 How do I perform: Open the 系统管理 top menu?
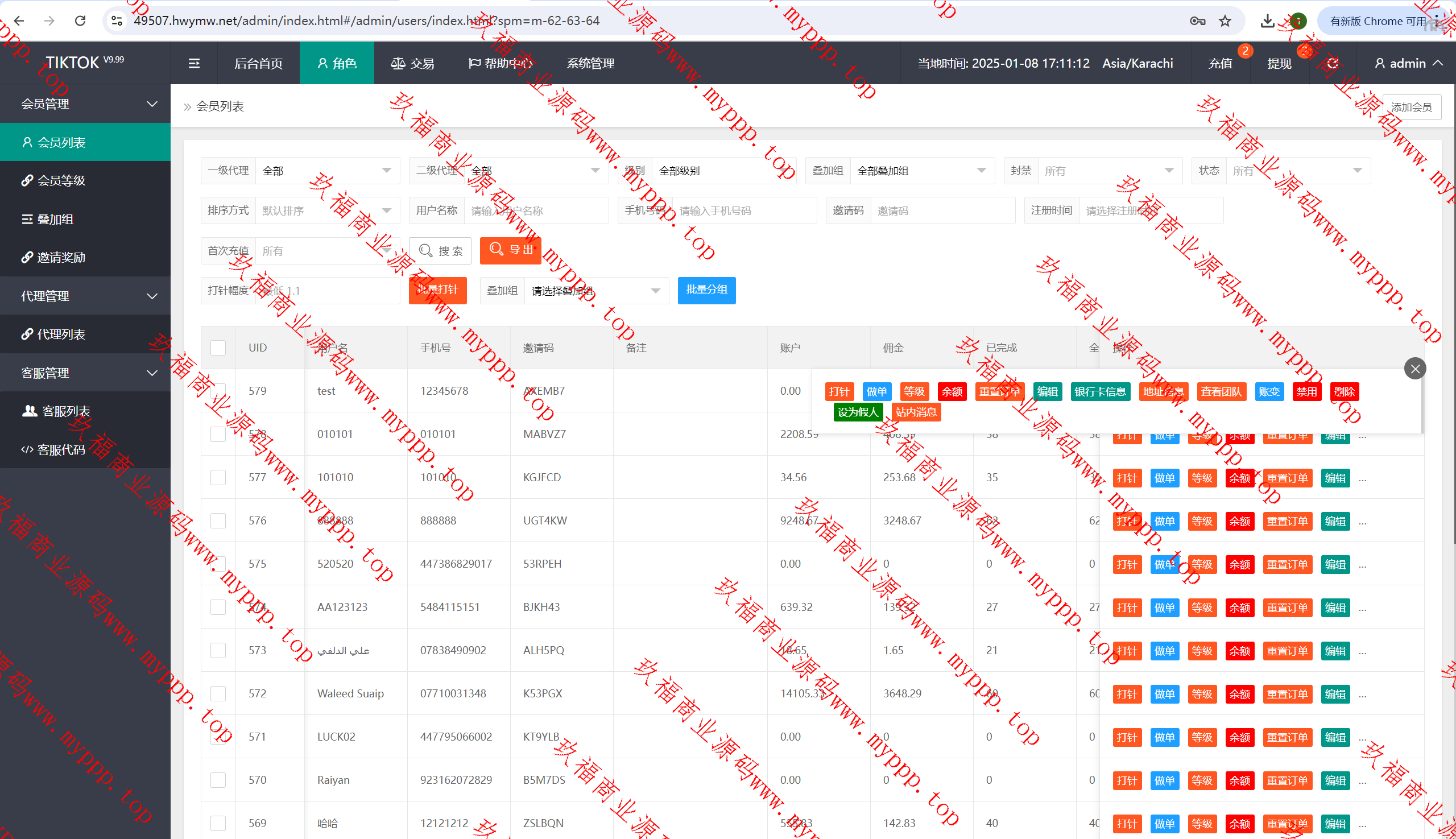coord(590,63)
